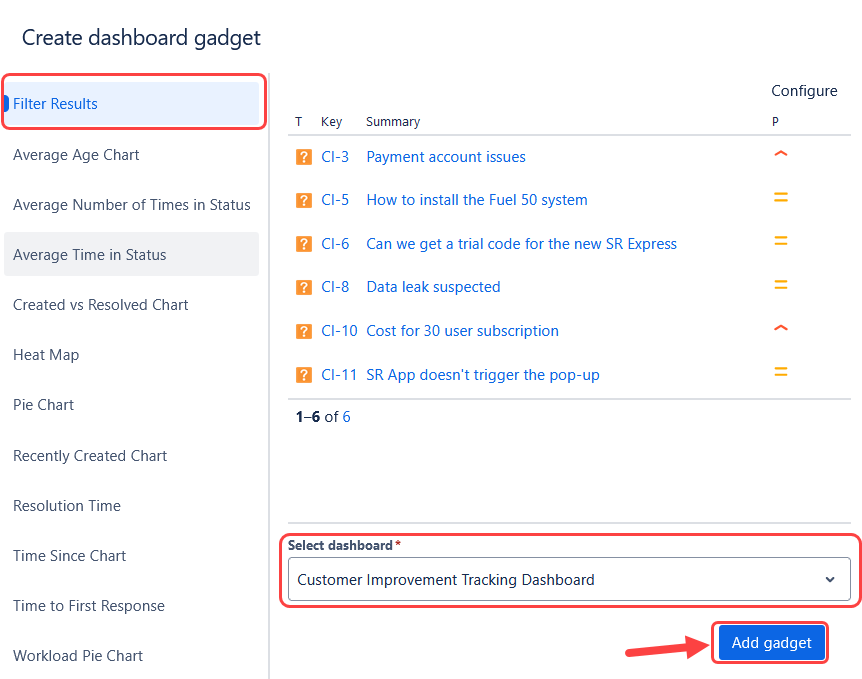The image size is (862, 679).
Task: Click the question mark icon beside CI-8
Action: [x=303, y=287]
